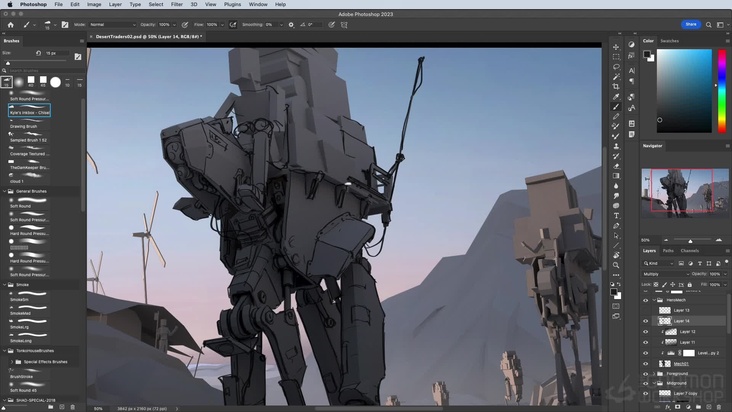Hide Layer 14 visibility

(646, 321)
